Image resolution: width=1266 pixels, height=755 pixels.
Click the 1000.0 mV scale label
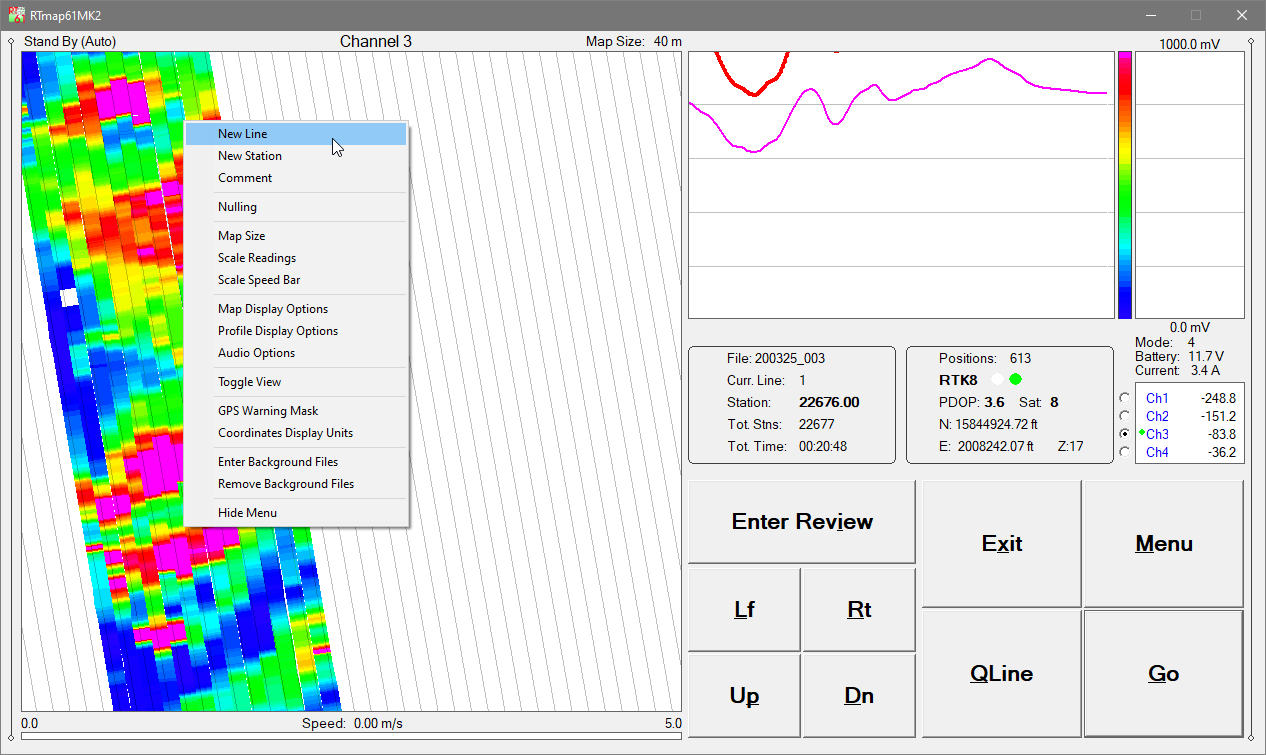click(1189, 44)
